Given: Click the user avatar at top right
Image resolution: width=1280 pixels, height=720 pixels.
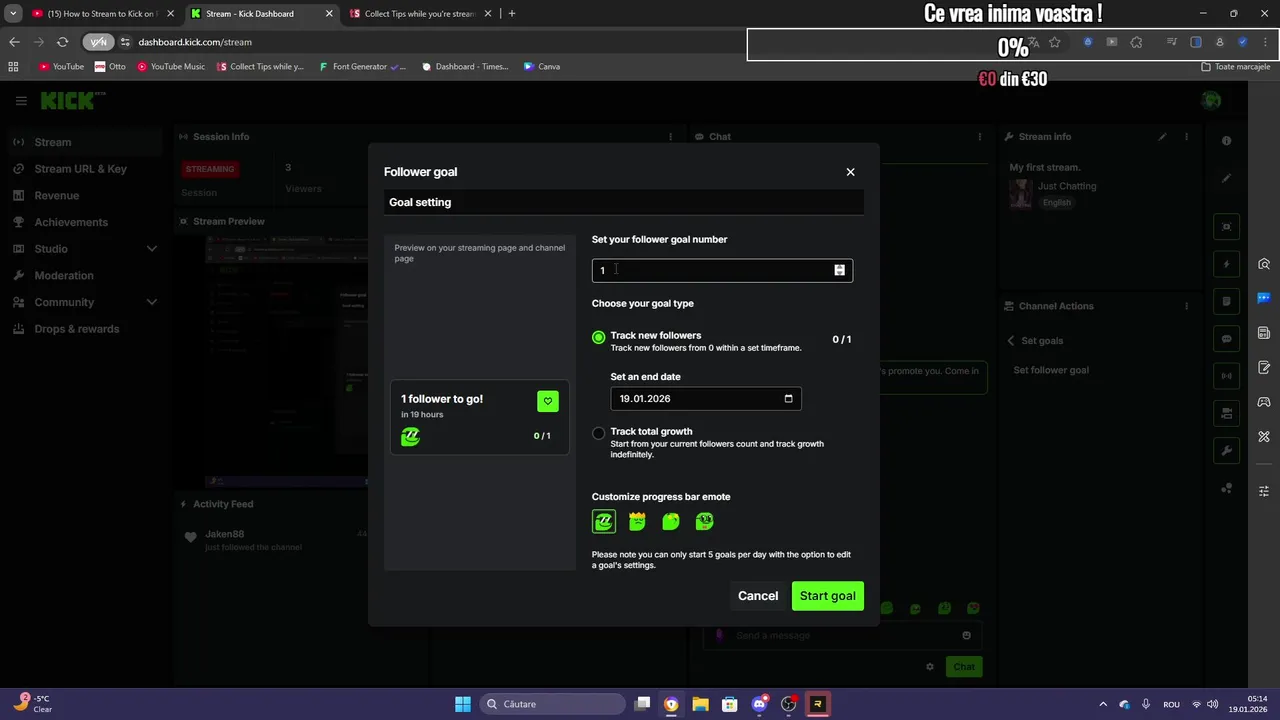Looking at the screenshot, I should click(x=1211, y=100).
